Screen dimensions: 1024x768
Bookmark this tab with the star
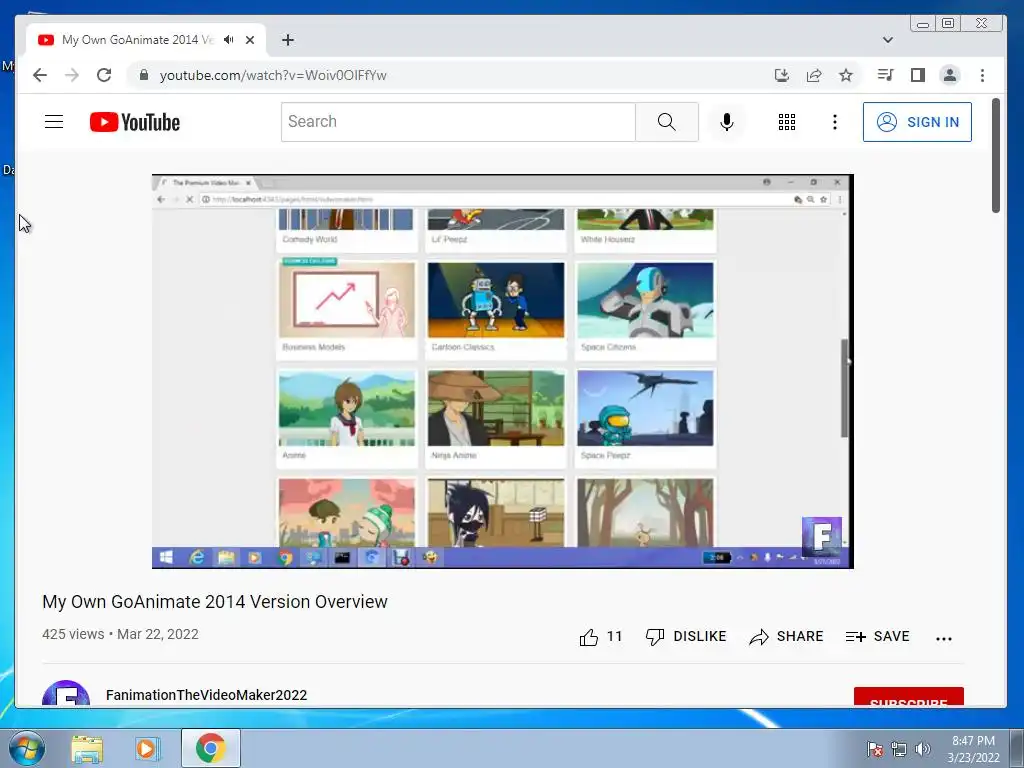pyautogui.click(x=846, y=75)
